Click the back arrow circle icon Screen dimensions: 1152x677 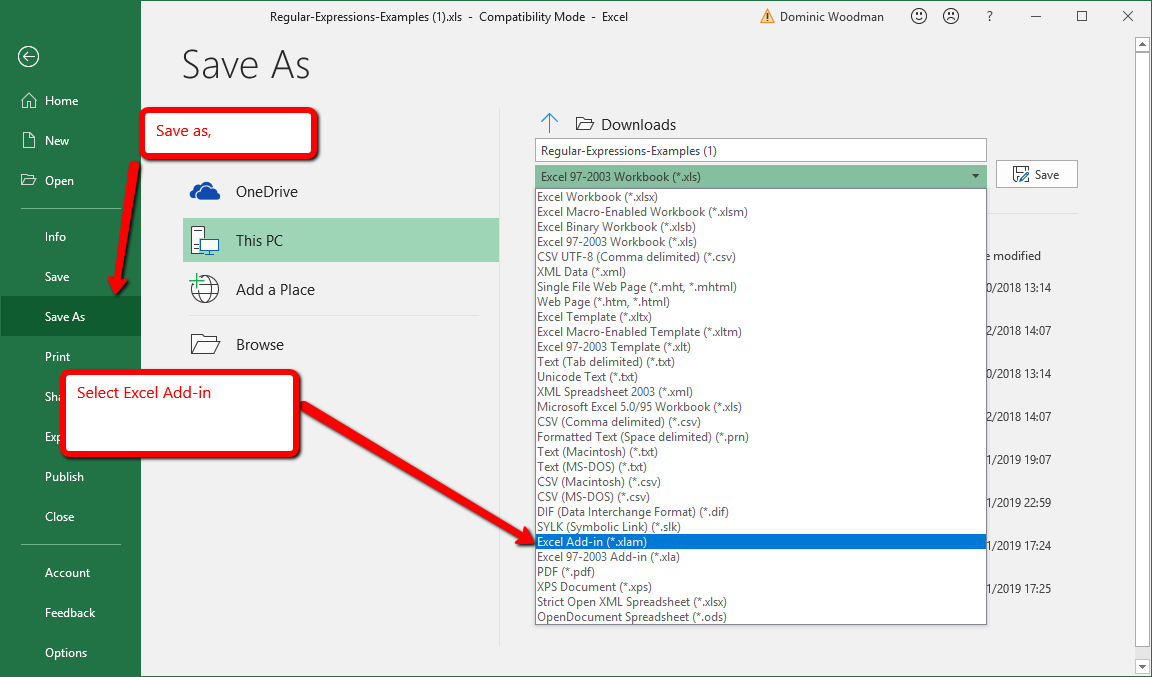click(x=28, y=57)
